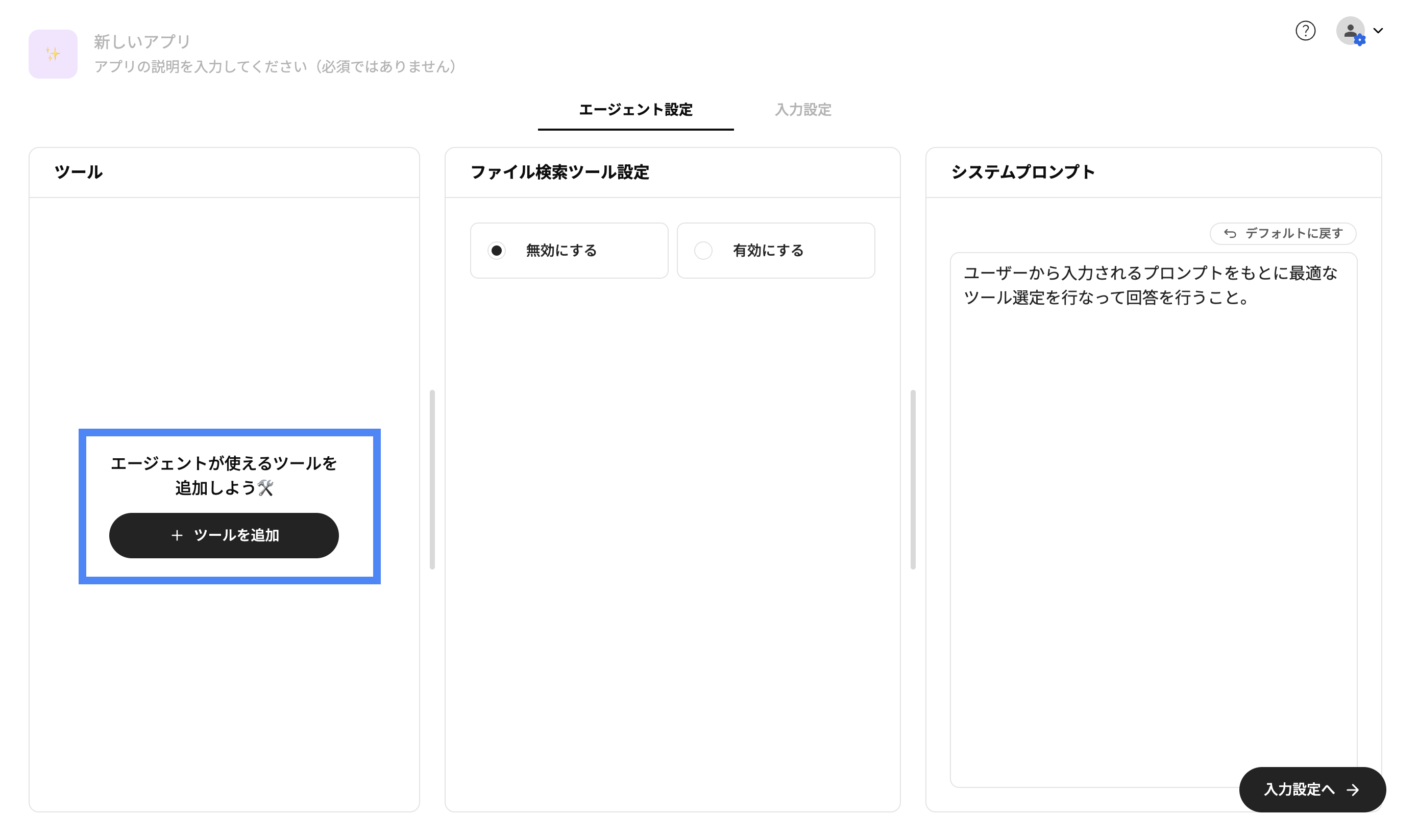Switch to the 入力設定 tab
Image resolution: width=1418 pixels, height=840 pixels.
click(x=803, y=110)
